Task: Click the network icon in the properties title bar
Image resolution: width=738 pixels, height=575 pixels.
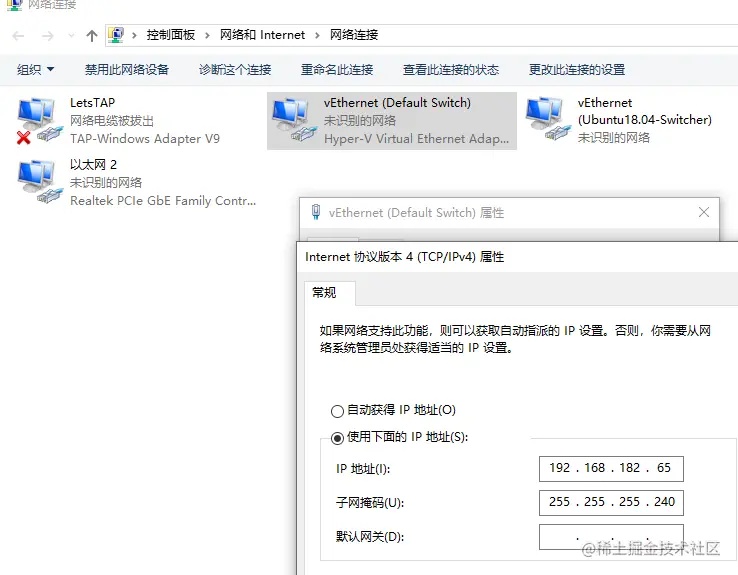Action: point(316,212)
